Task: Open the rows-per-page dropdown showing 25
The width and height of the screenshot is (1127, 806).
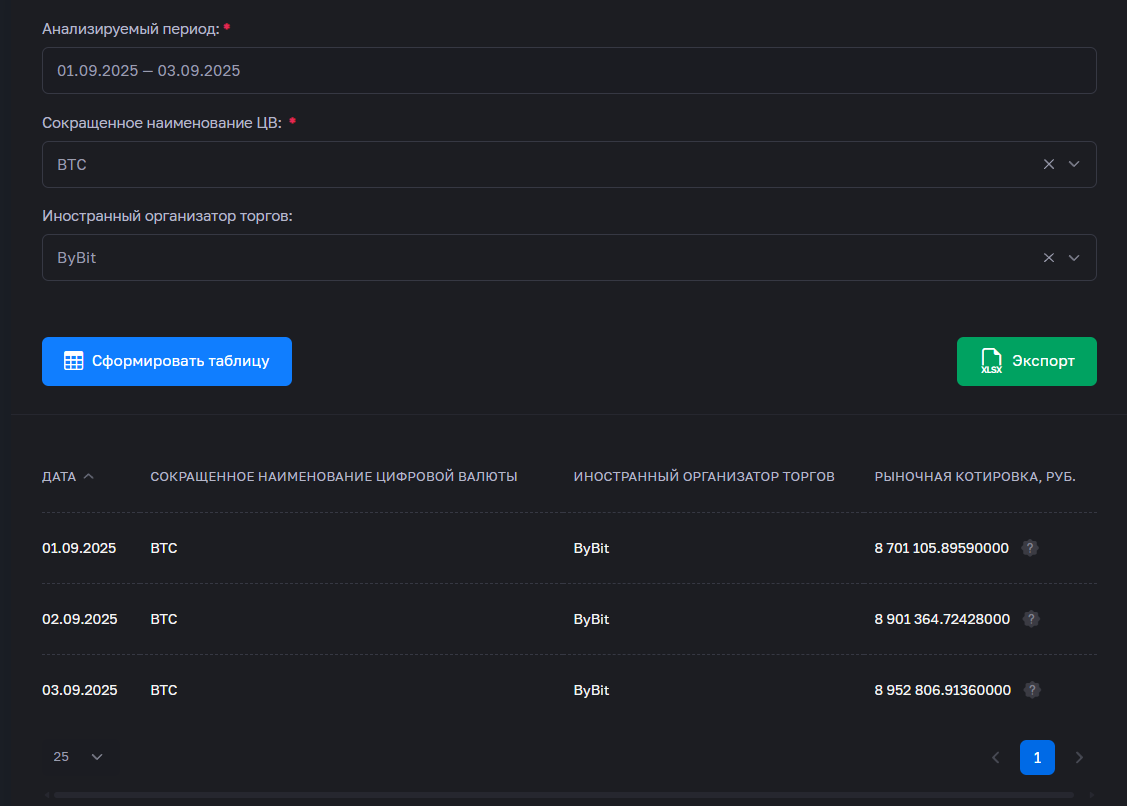Action: pyautogui.click(x=78, y=757)
